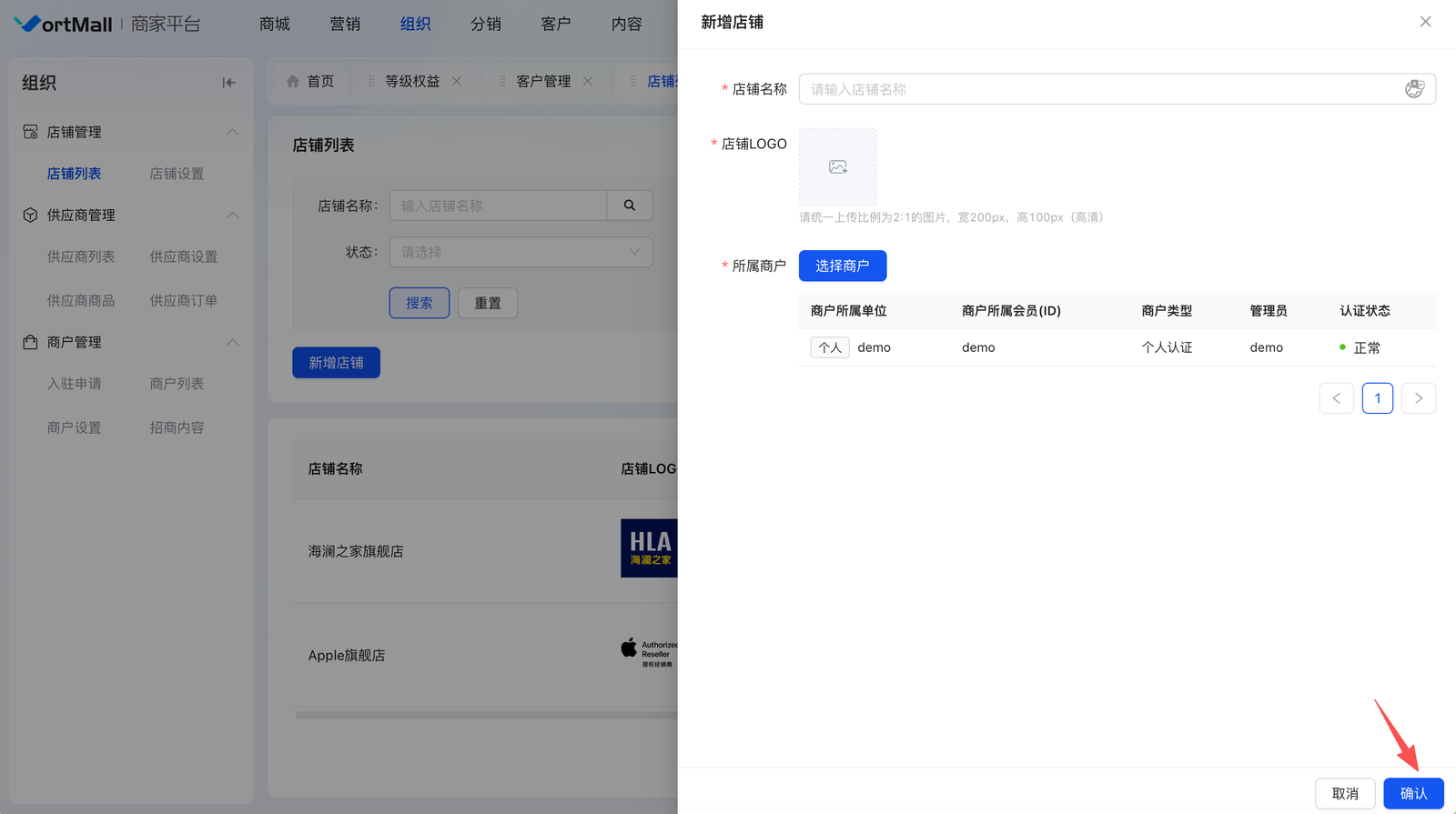The height and width of the screenshot is (814, 1456).
Task: Close the 新增店铺 drawer
Action: [x=1425, y=22]
